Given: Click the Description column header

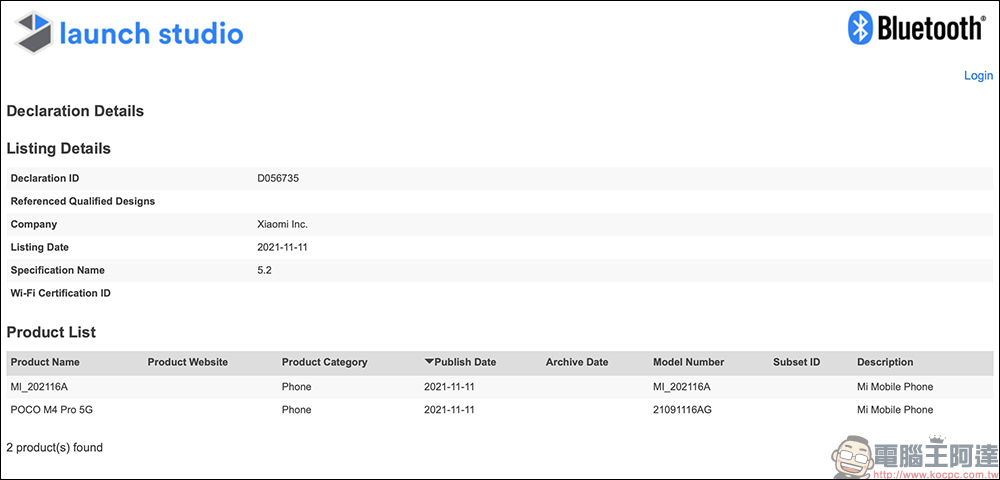Looking at the screenshot, I should (885, 362).
